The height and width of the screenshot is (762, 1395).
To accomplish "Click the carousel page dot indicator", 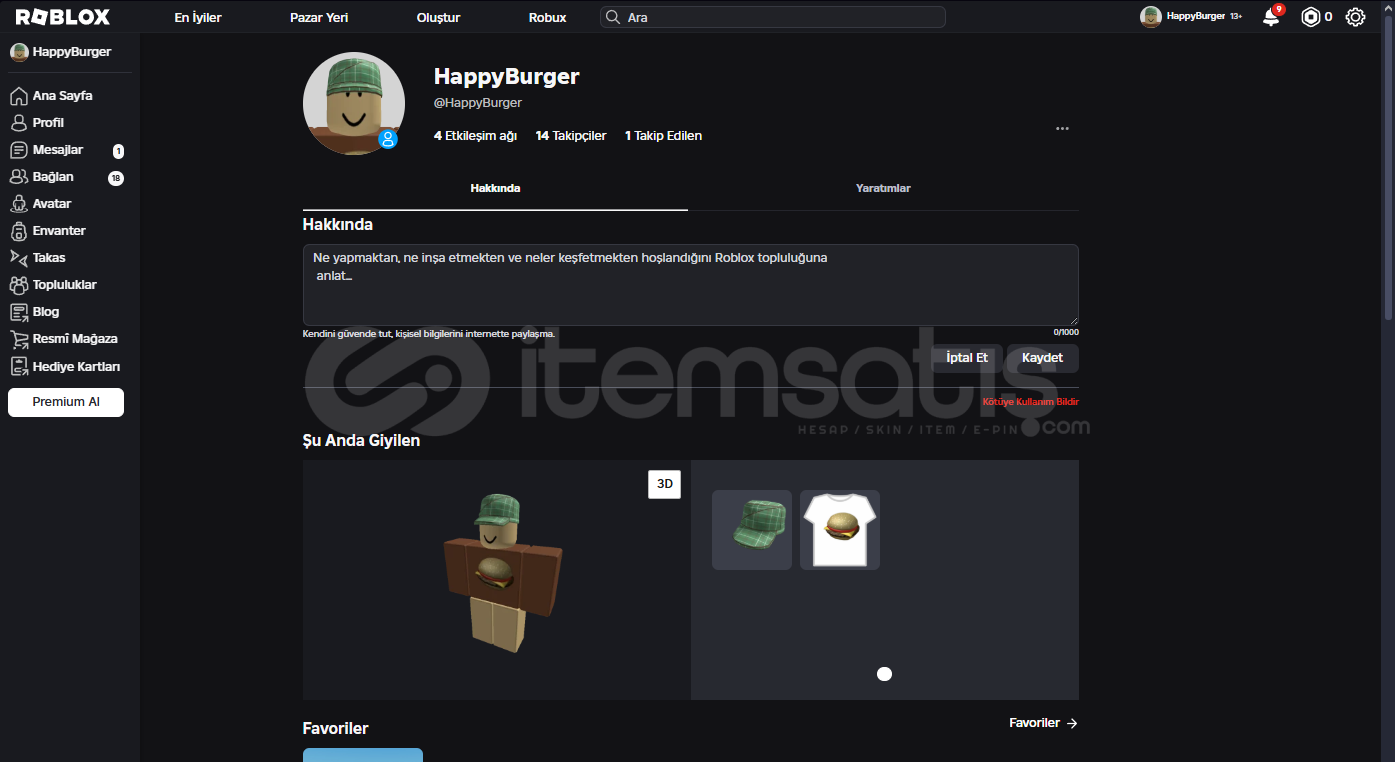I will (x=884, y=674).
